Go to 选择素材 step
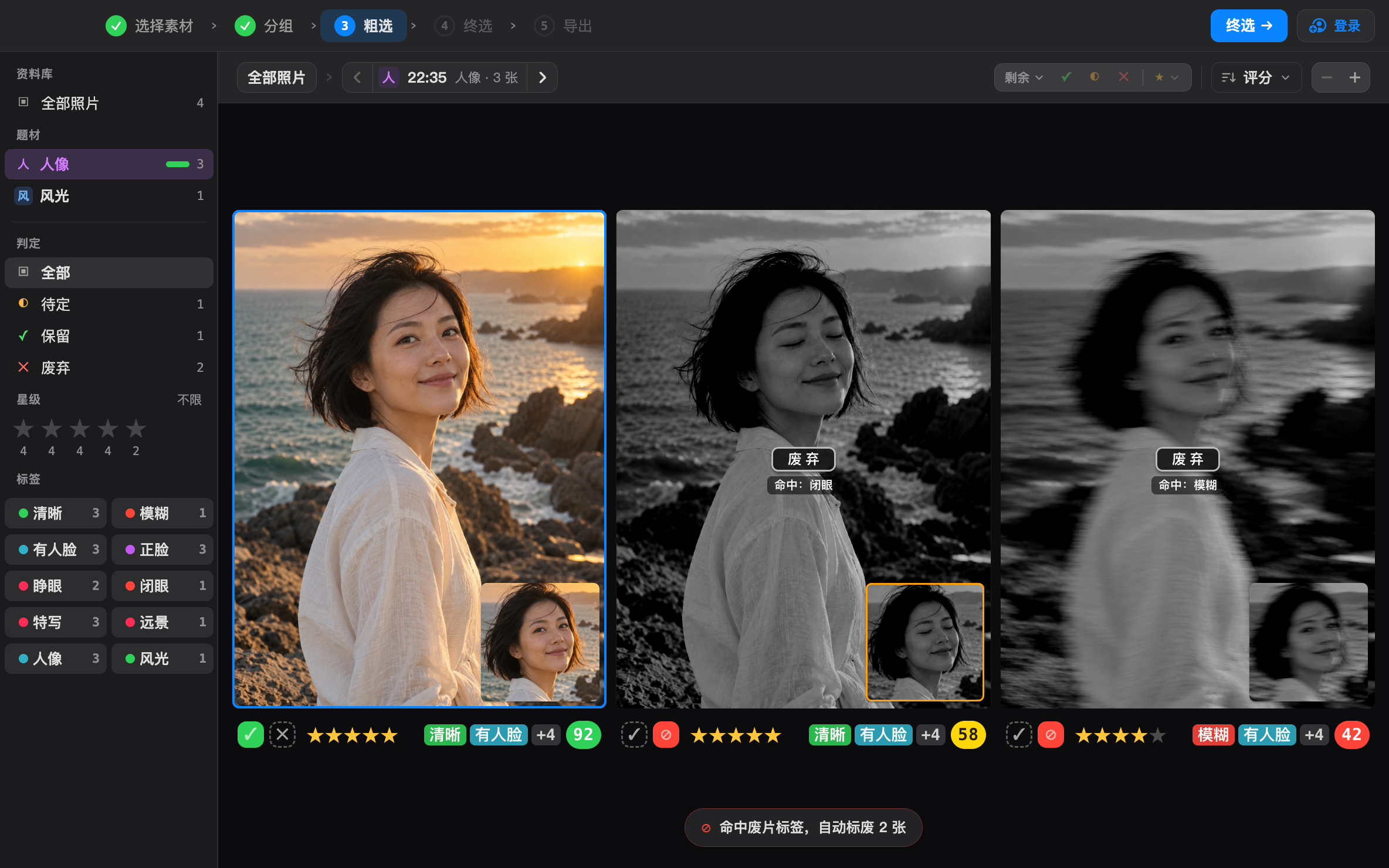1389x868 pixels. (x=150, y=26)
